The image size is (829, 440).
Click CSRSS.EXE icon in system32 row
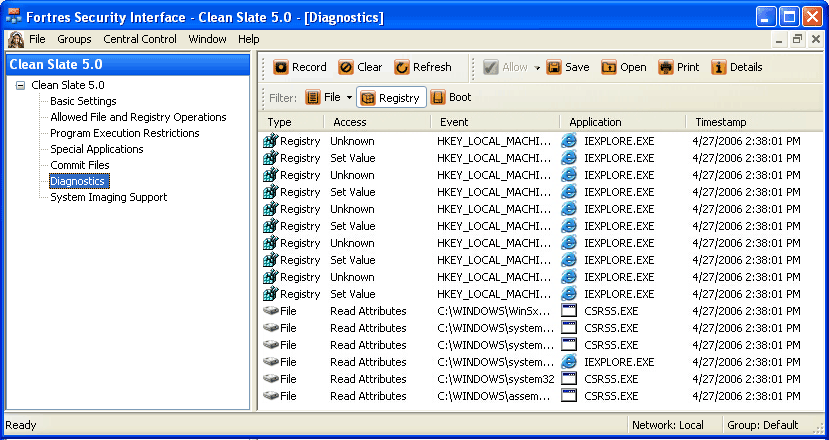(x=569, y=379)
